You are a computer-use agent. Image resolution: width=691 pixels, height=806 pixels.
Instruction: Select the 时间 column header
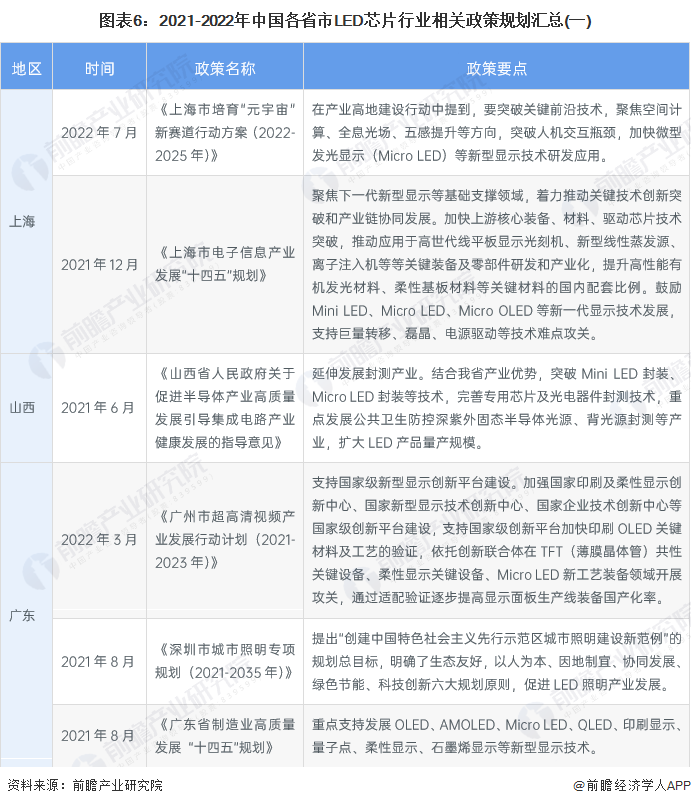[99, 68]
